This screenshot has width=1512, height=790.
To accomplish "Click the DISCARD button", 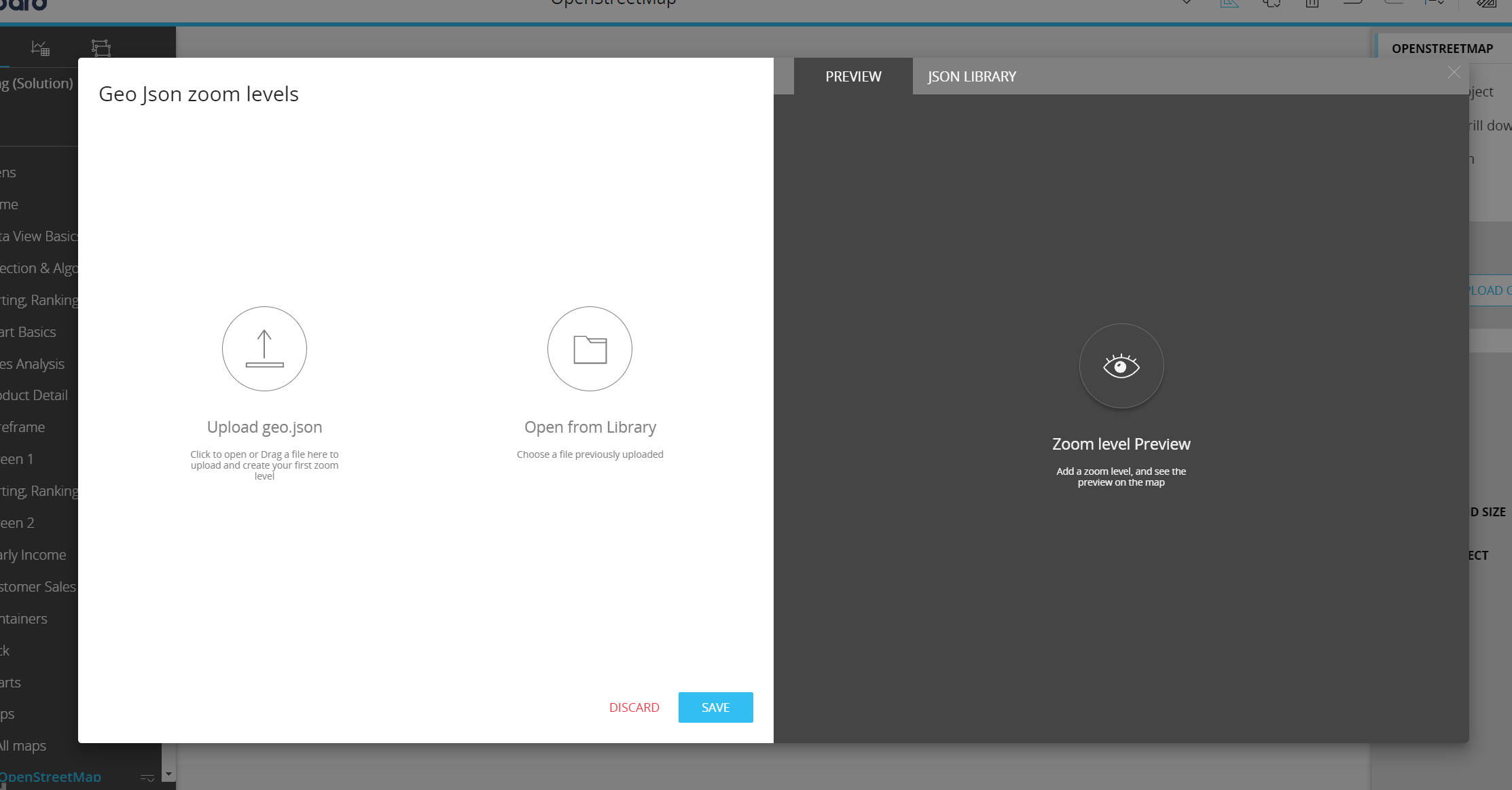I will (634, 707).
